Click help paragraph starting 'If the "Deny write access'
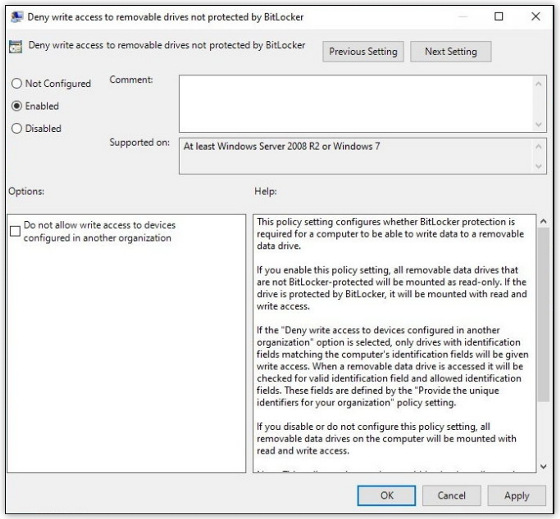Screen dimensions: 560x519 tap(392, 366)
